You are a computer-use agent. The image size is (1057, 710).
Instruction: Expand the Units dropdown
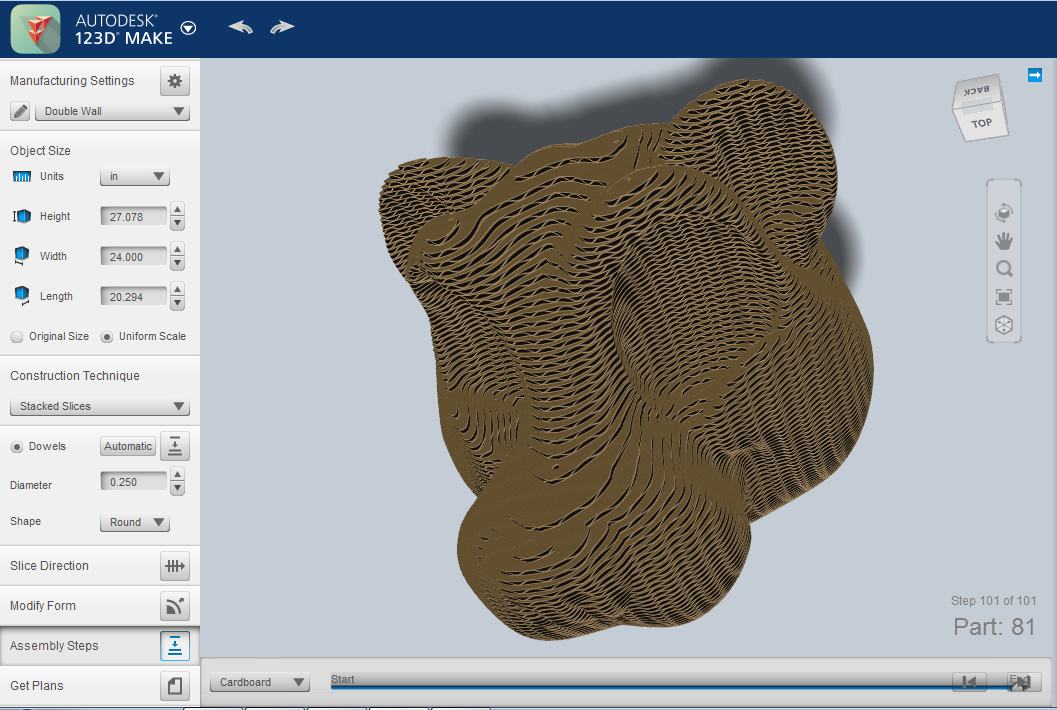[x=135, y=177]
